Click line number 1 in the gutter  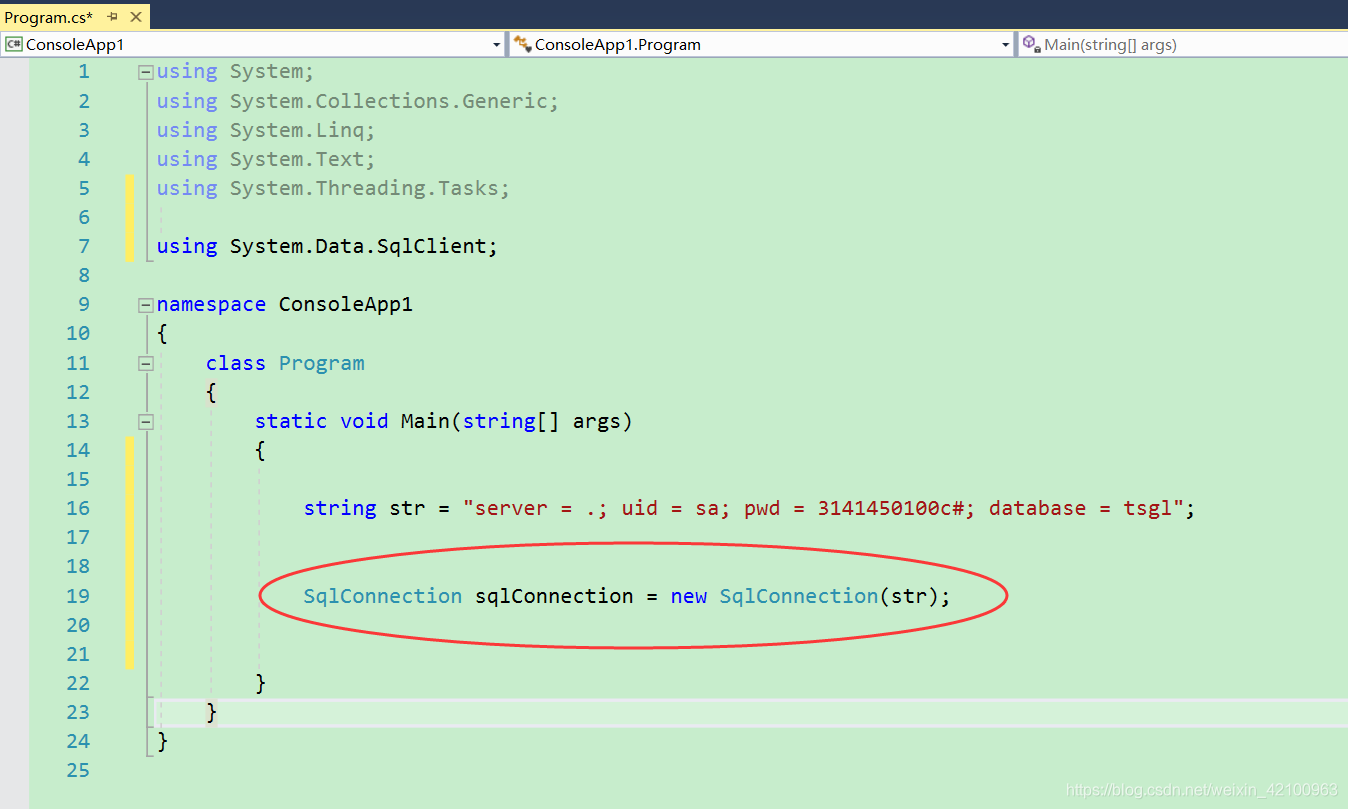(x=83, y=72)
